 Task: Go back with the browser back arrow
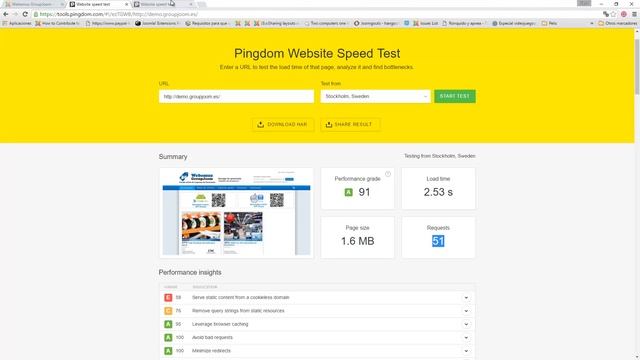6,14
